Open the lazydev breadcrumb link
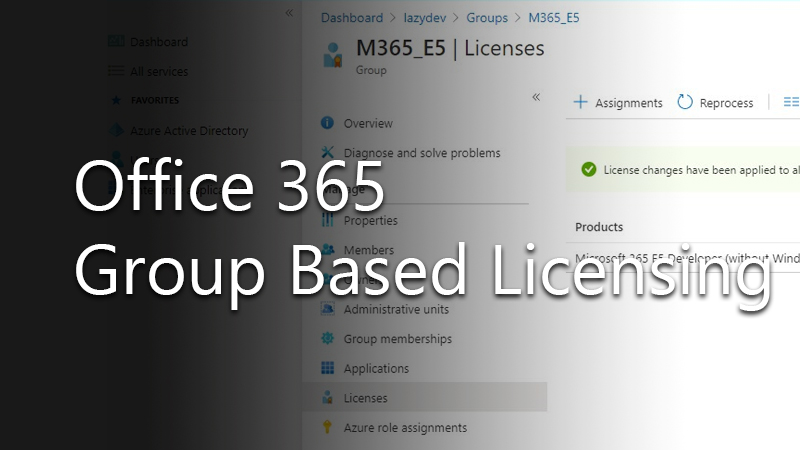 tap(424, 18)
